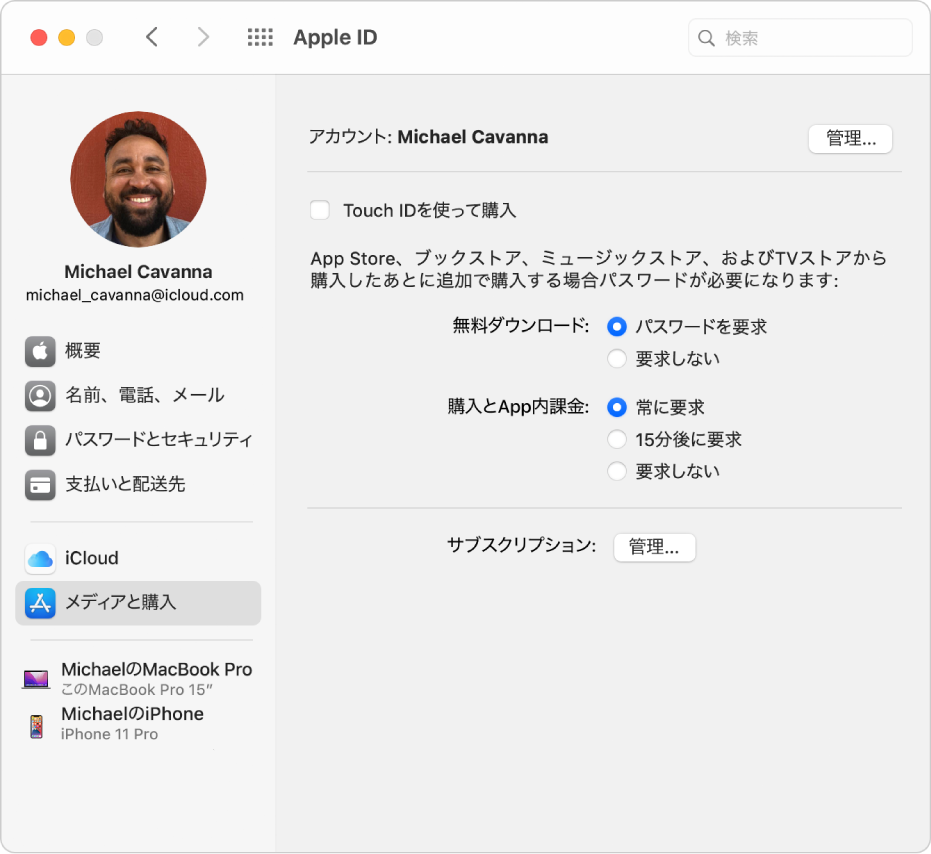Open the show all preferences grid icon
Screen dimensions: 931x854
[x=259, y=37]
